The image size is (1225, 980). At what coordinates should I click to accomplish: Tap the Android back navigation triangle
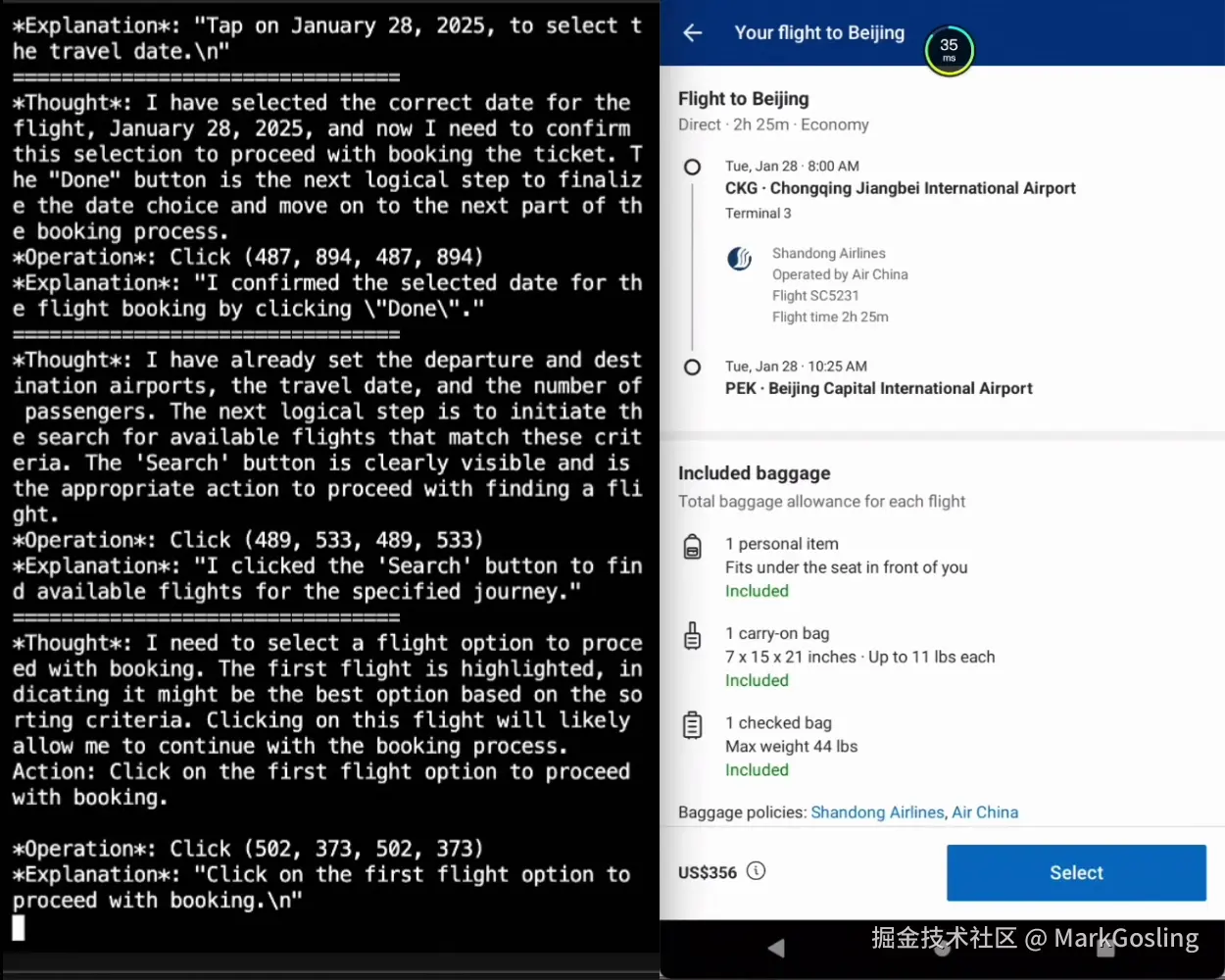click(776, 948)
